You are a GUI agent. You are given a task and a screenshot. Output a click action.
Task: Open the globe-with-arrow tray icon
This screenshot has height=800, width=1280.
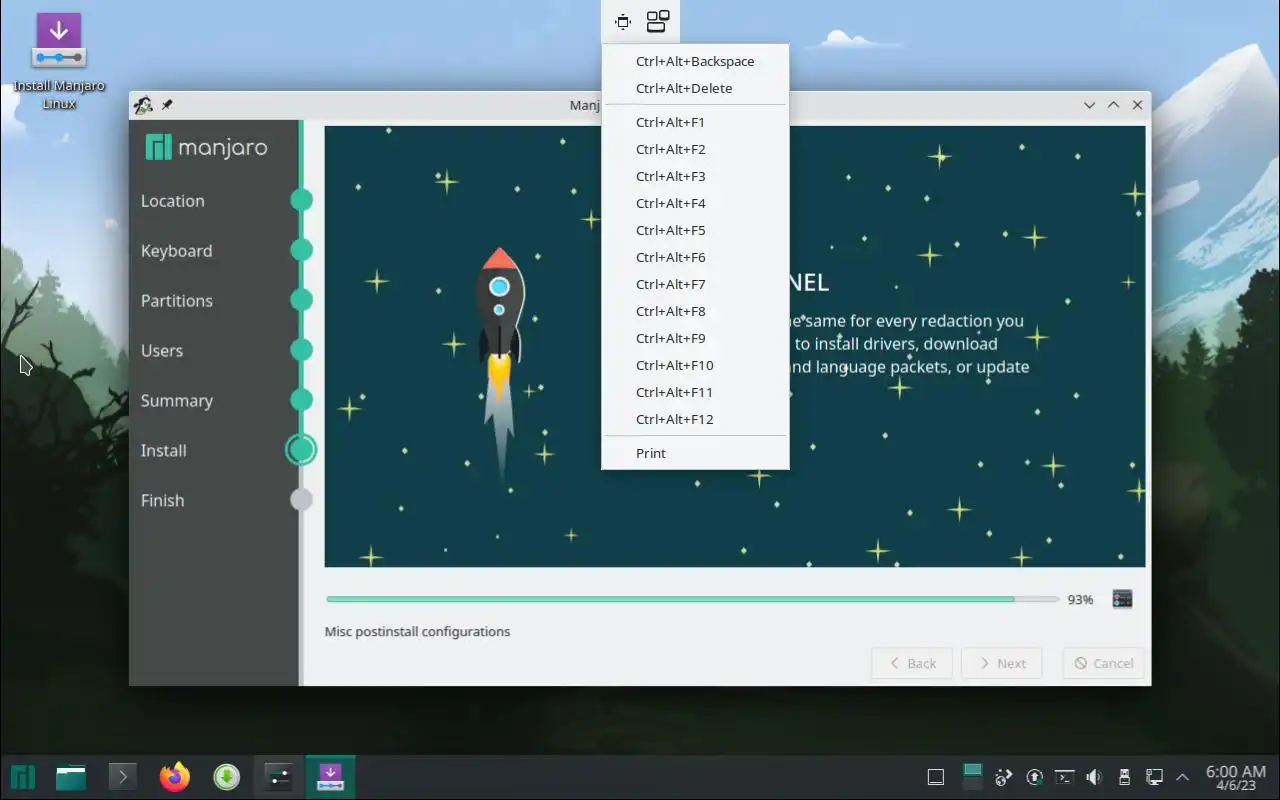[1005, 777]
